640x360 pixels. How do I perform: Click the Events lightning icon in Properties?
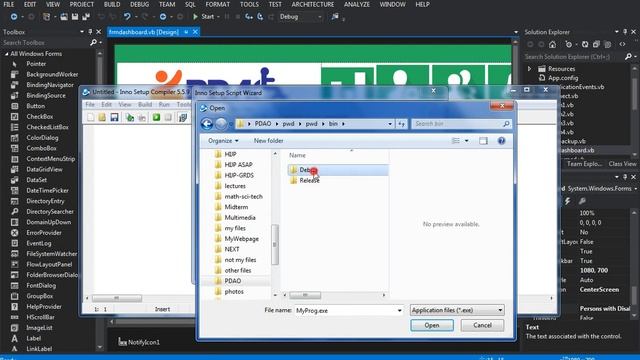[568, 201]
